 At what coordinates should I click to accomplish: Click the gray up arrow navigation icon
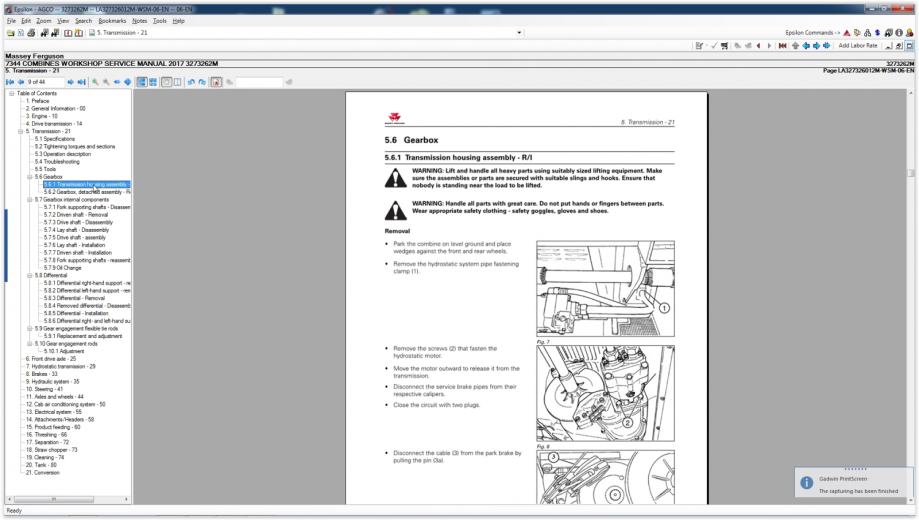[x=795, y=46]
